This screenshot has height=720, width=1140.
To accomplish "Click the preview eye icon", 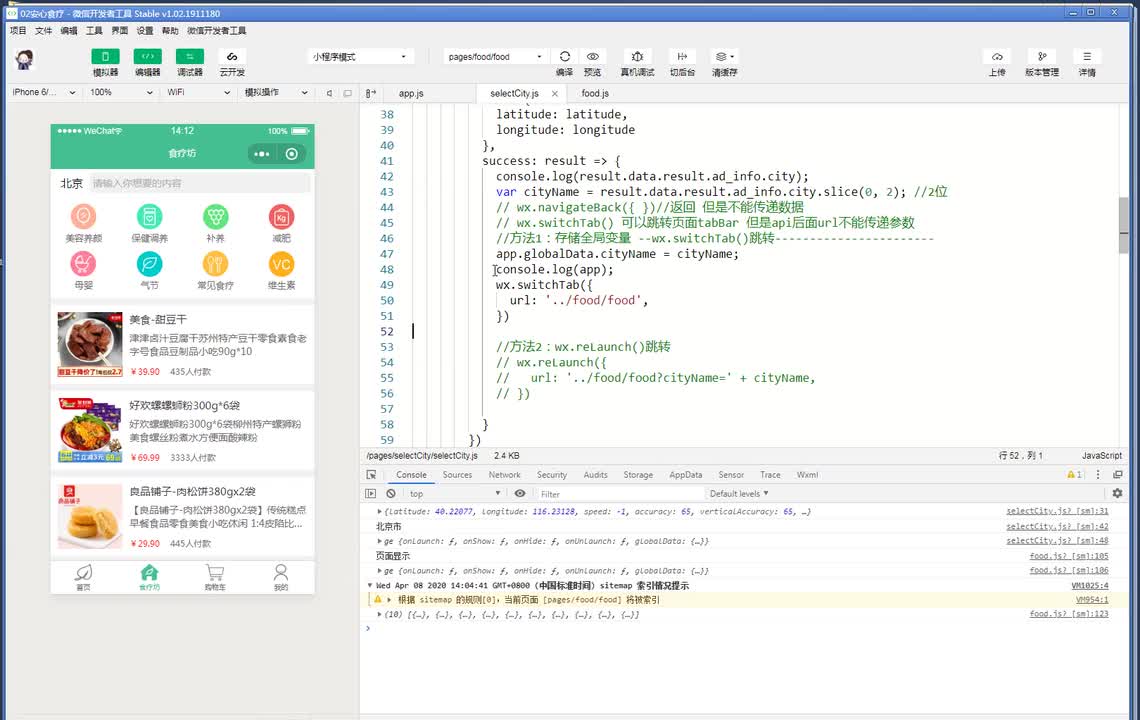I will point(593,57).
